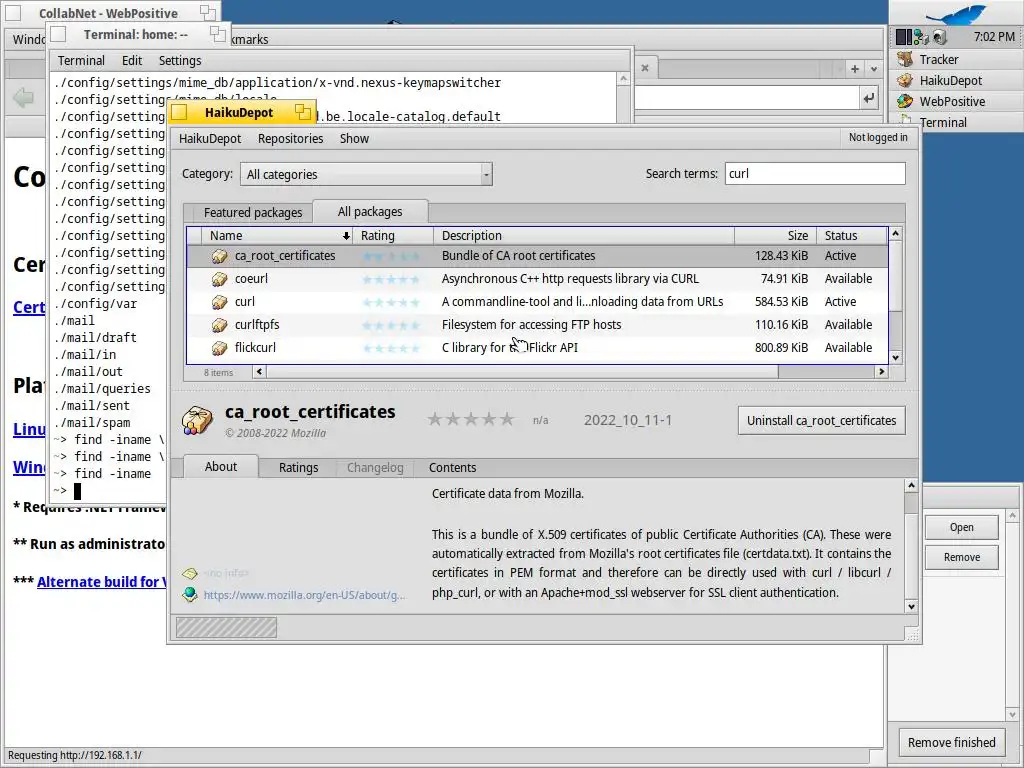Open the About tab
Image resolution: width=1024 pixels, height=768 pixels.
221,466
